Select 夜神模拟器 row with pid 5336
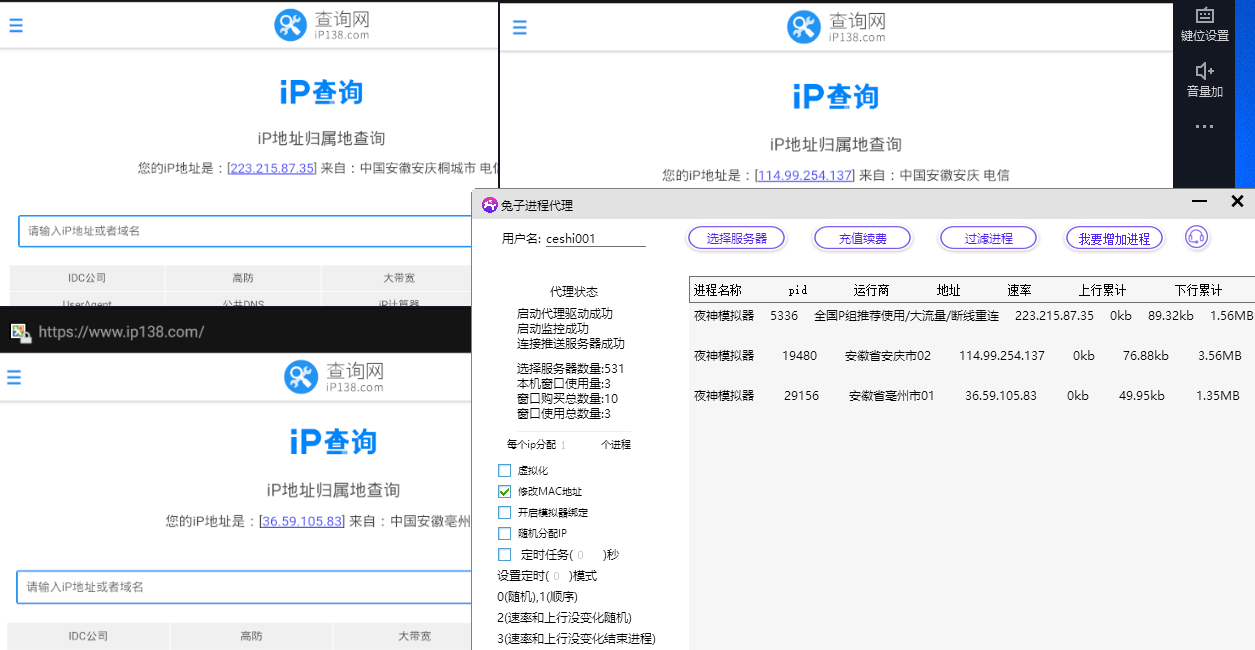The height and width of the screenshot is (650, 1255). (x=972, y=315)
